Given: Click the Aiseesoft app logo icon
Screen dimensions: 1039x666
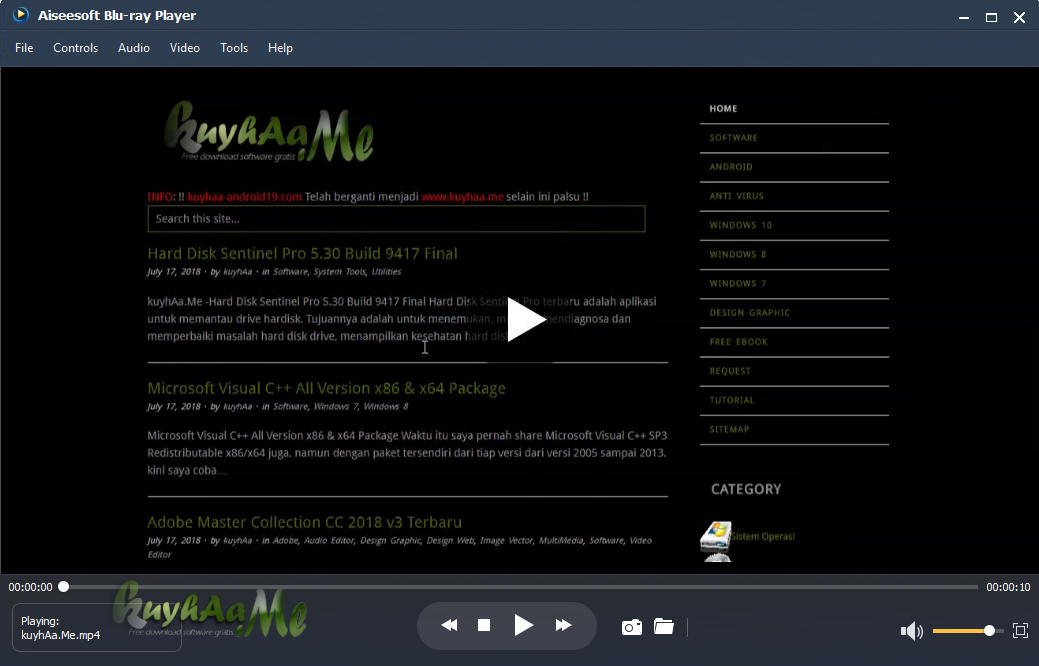Looking at the screenshot, I should tap(21, 15).
